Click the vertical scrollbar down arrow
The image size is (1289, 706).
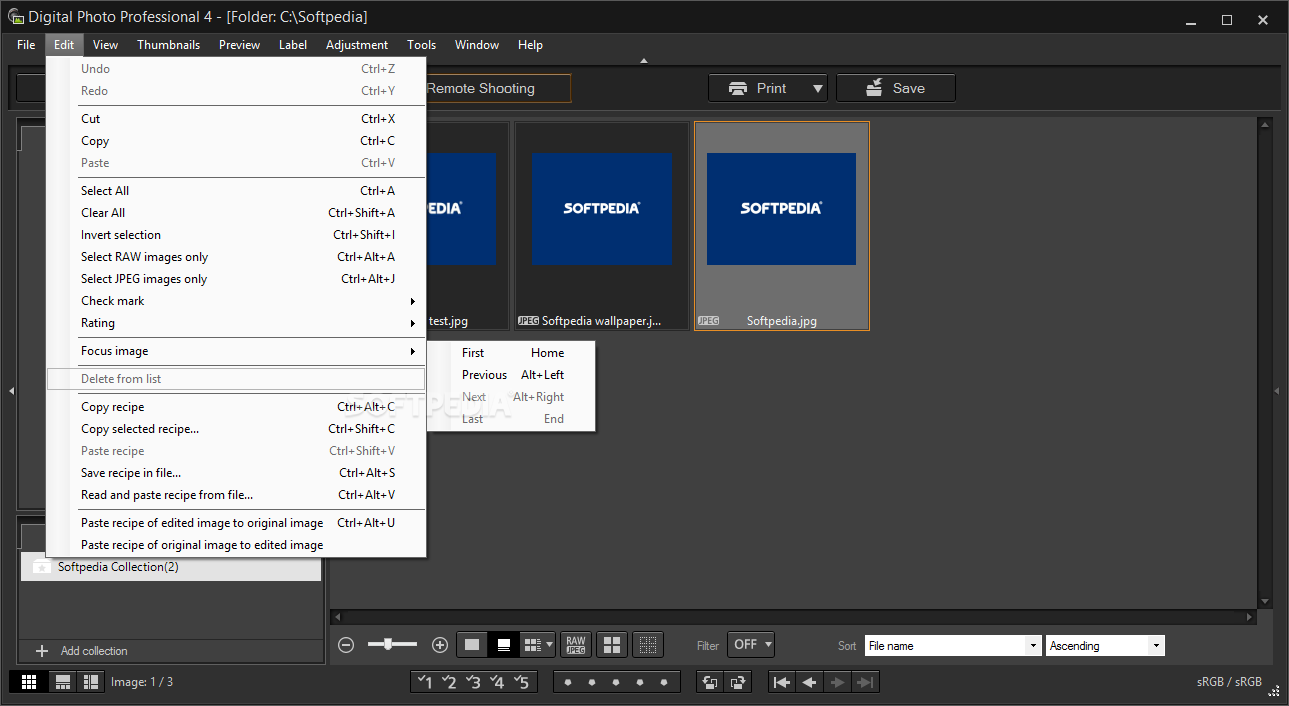[x=1265, y=602]
